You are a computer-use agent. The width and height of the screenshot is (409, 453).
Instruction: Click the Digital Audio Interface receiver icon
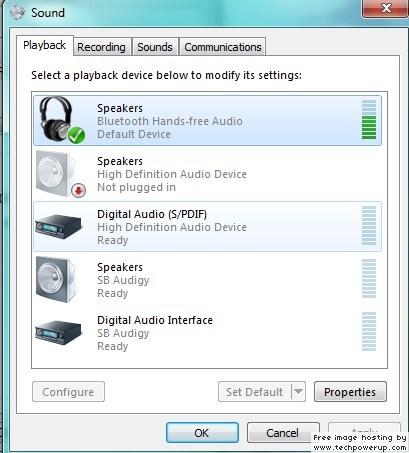click(x=58, y=332)
